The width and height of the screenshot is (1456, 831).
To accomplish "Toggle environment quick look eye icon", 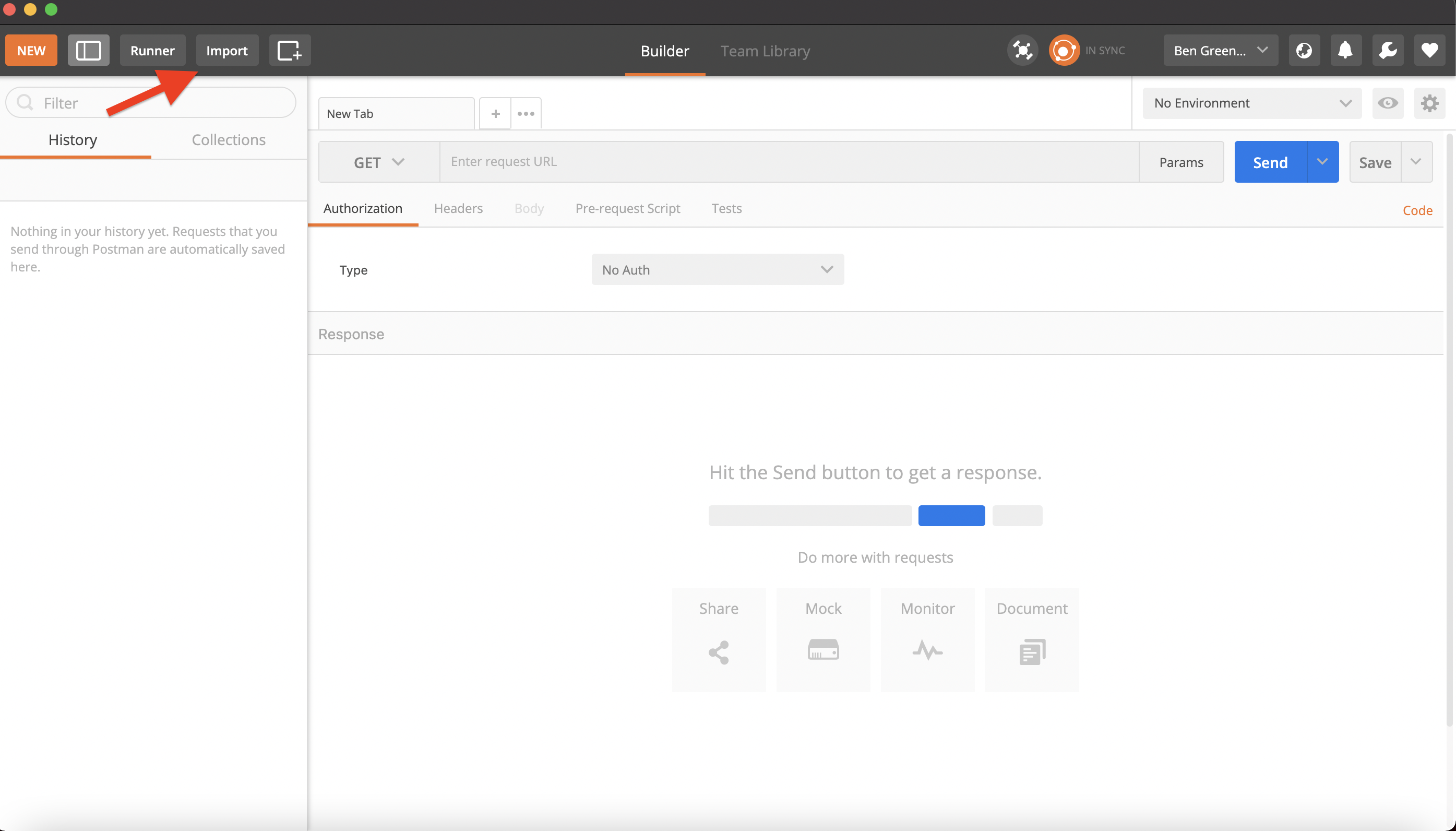I will pyautogui.click(x=1388, y=103).
